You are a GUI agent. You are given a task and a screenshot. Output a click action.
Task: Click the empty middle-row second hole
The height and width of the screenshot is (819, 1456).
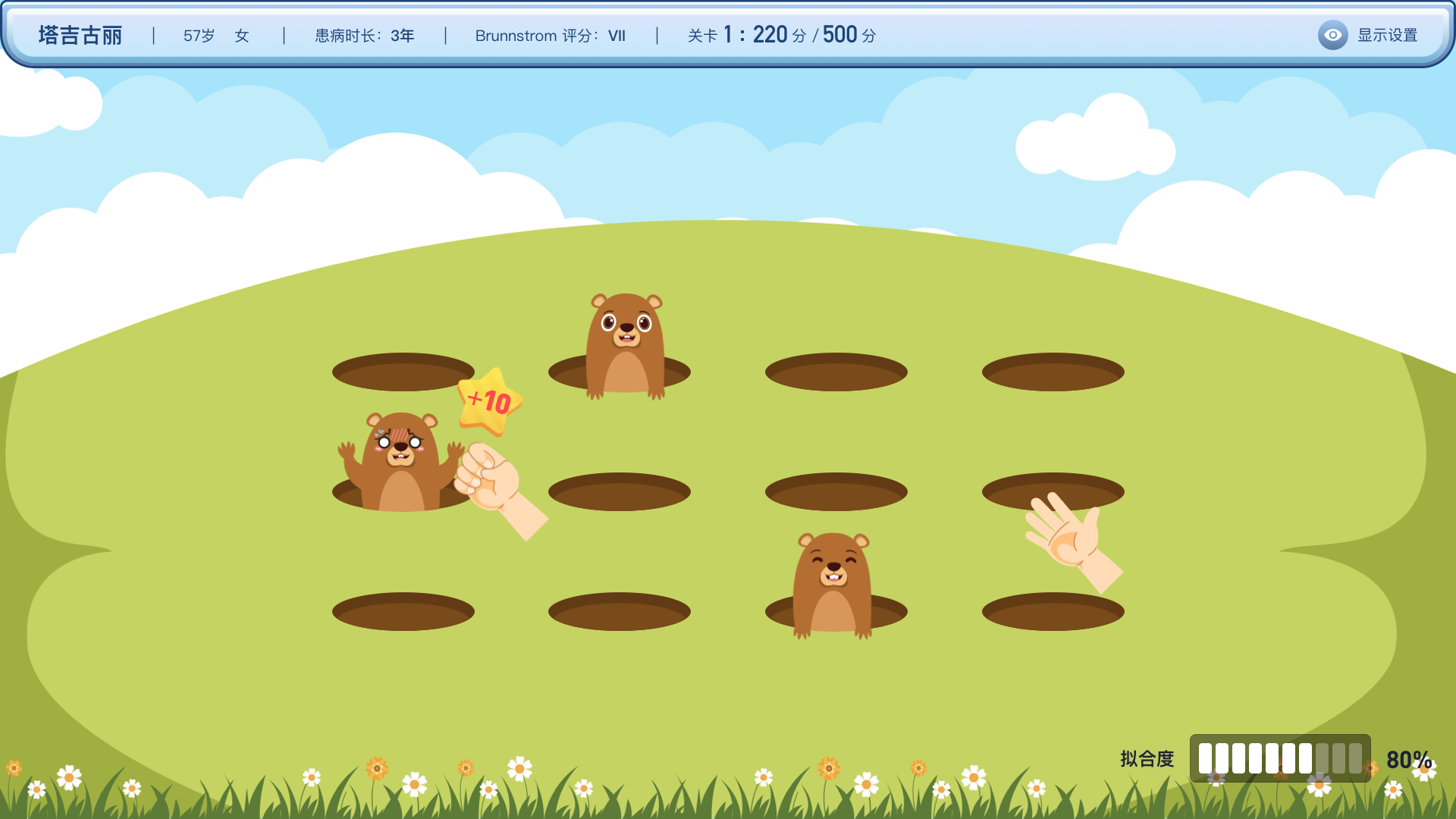click(x=619, y=492)
